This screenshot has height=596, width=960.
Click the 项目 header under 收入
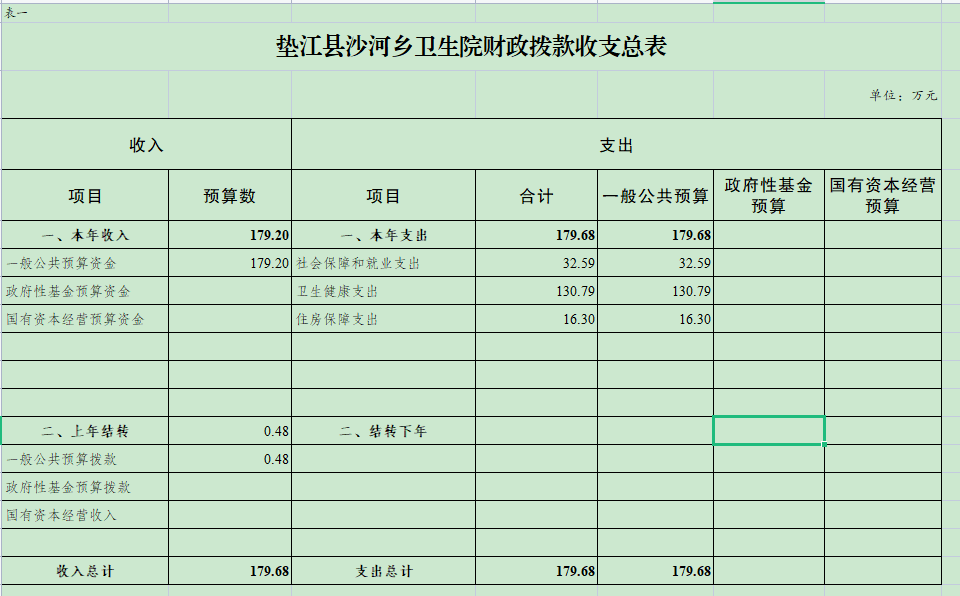click(x=85, y=195)
